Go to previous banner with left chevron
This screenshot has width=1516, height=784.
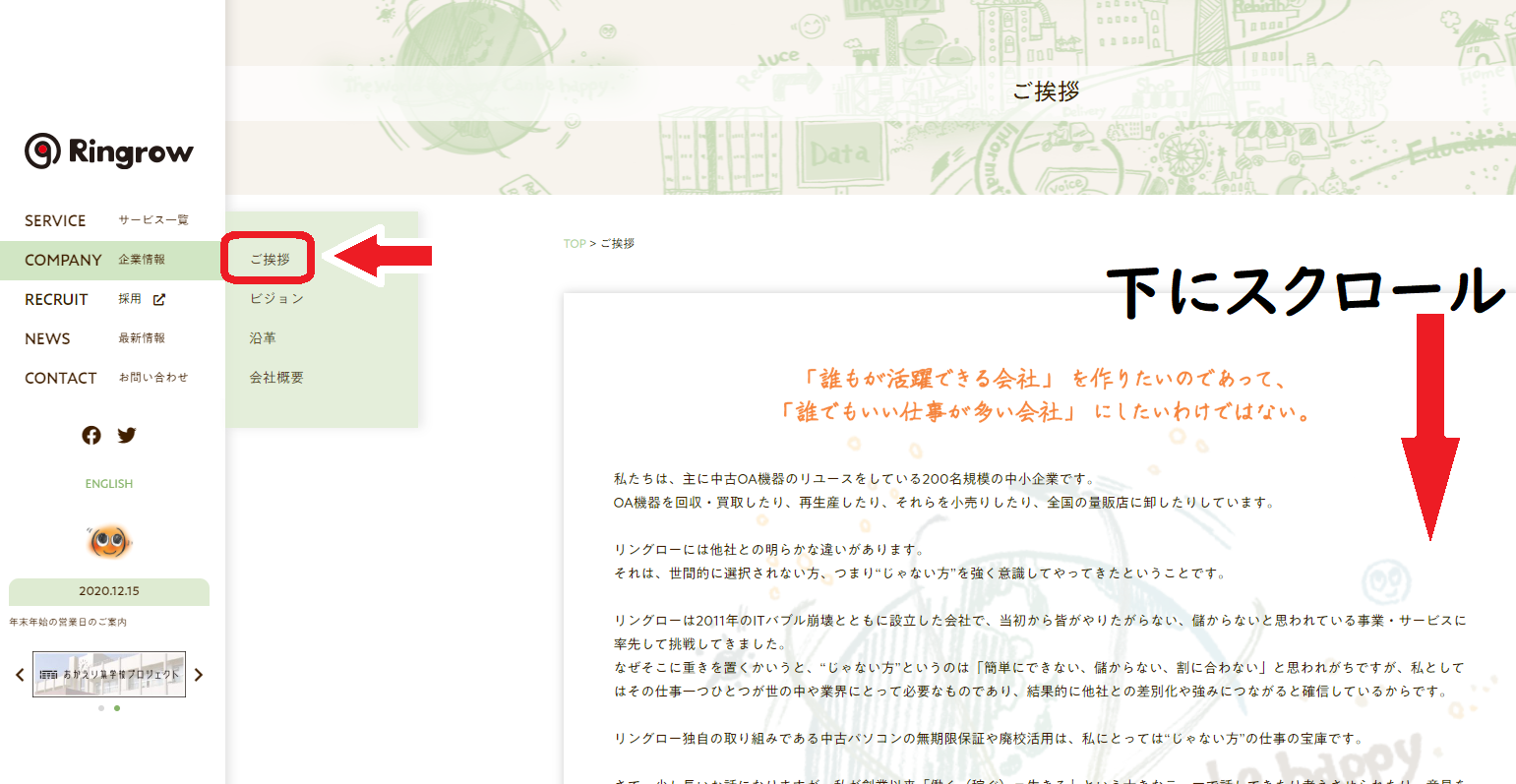click(20, 675)
